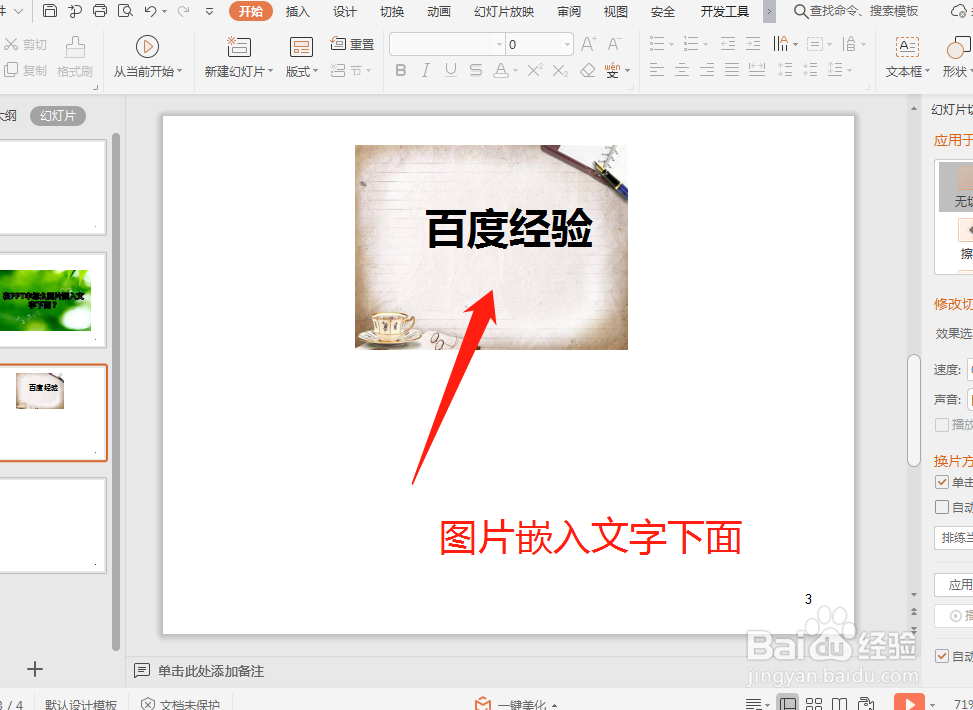Click the slide thumbnail panel vertical scrollbar
Screen dimensions: 973x710
(x=115, y=392)
